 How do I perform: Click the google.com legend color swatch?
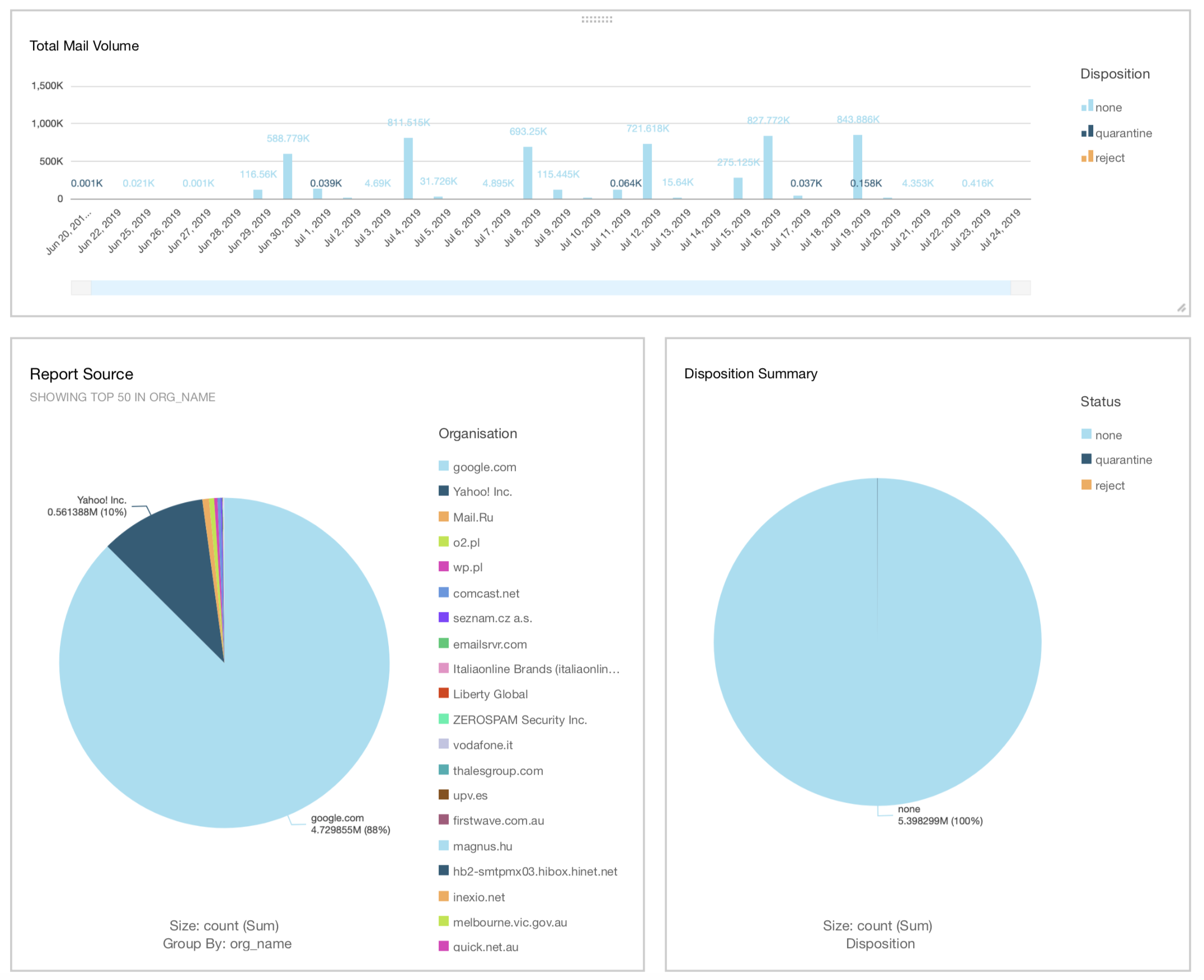point(443,466)
